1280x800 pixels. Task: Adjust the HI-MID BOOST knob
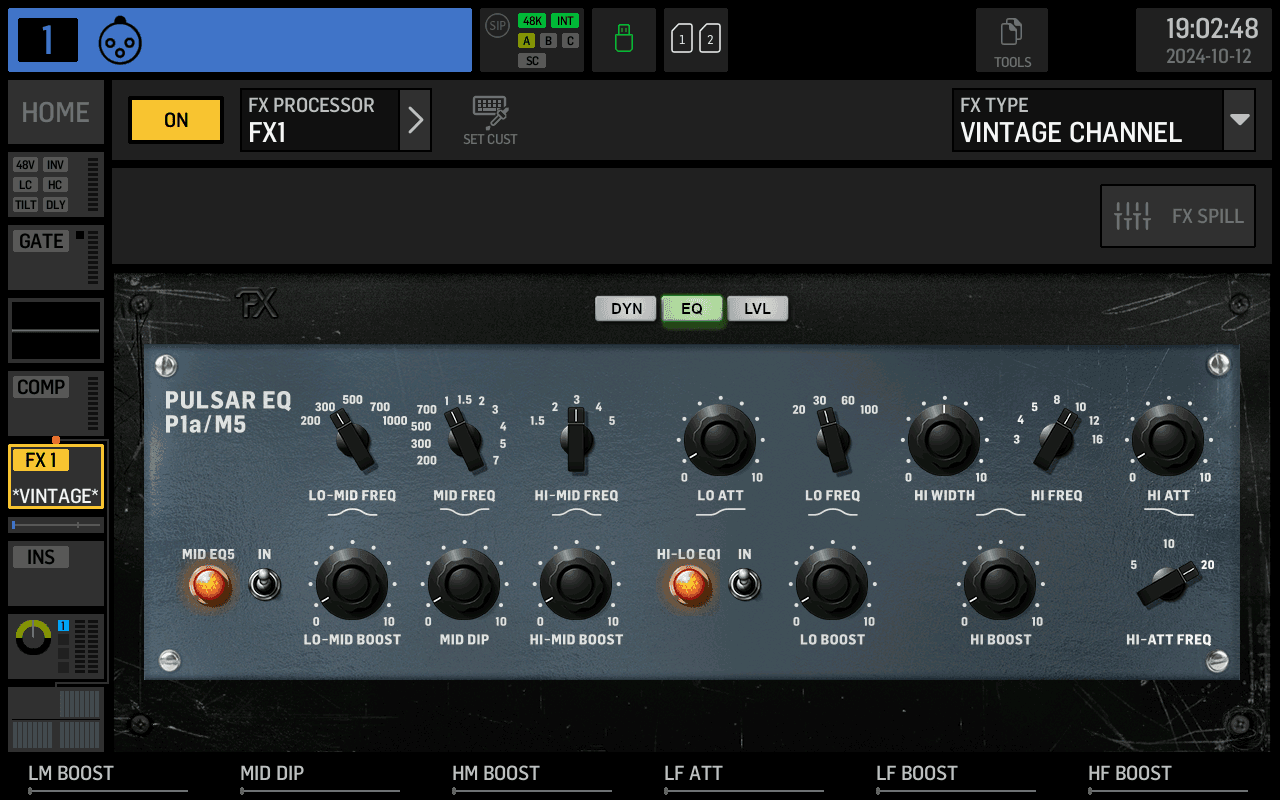tap(576, 584)
